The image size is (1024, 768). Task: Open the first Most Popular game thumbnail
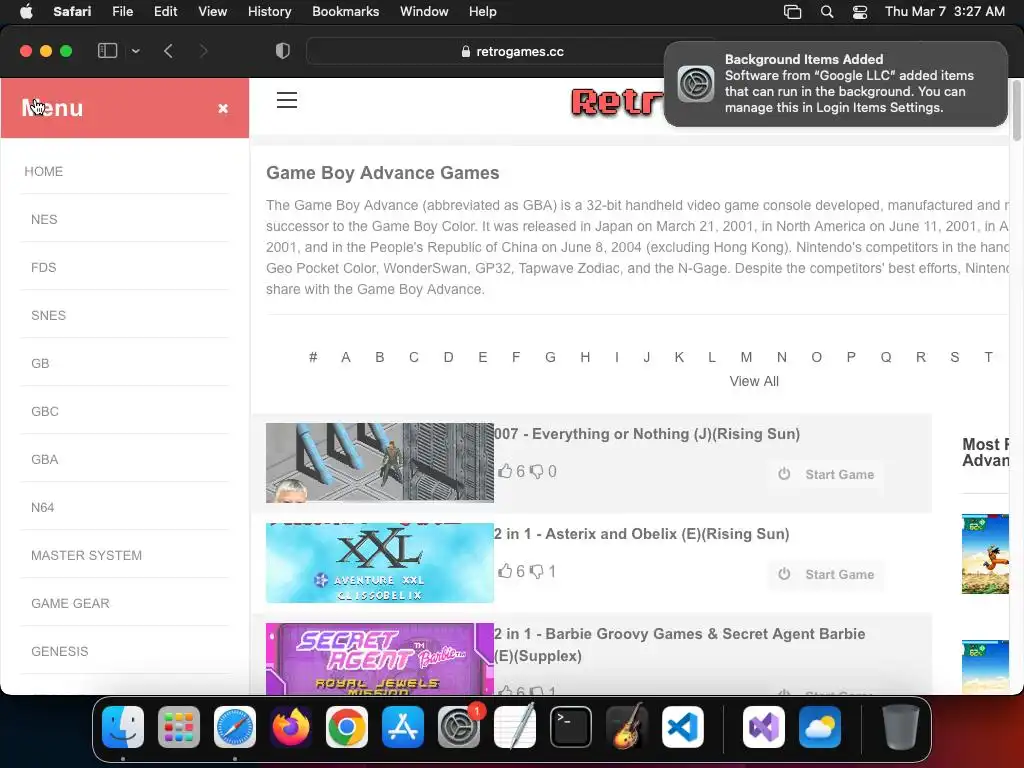click(985, 554)
